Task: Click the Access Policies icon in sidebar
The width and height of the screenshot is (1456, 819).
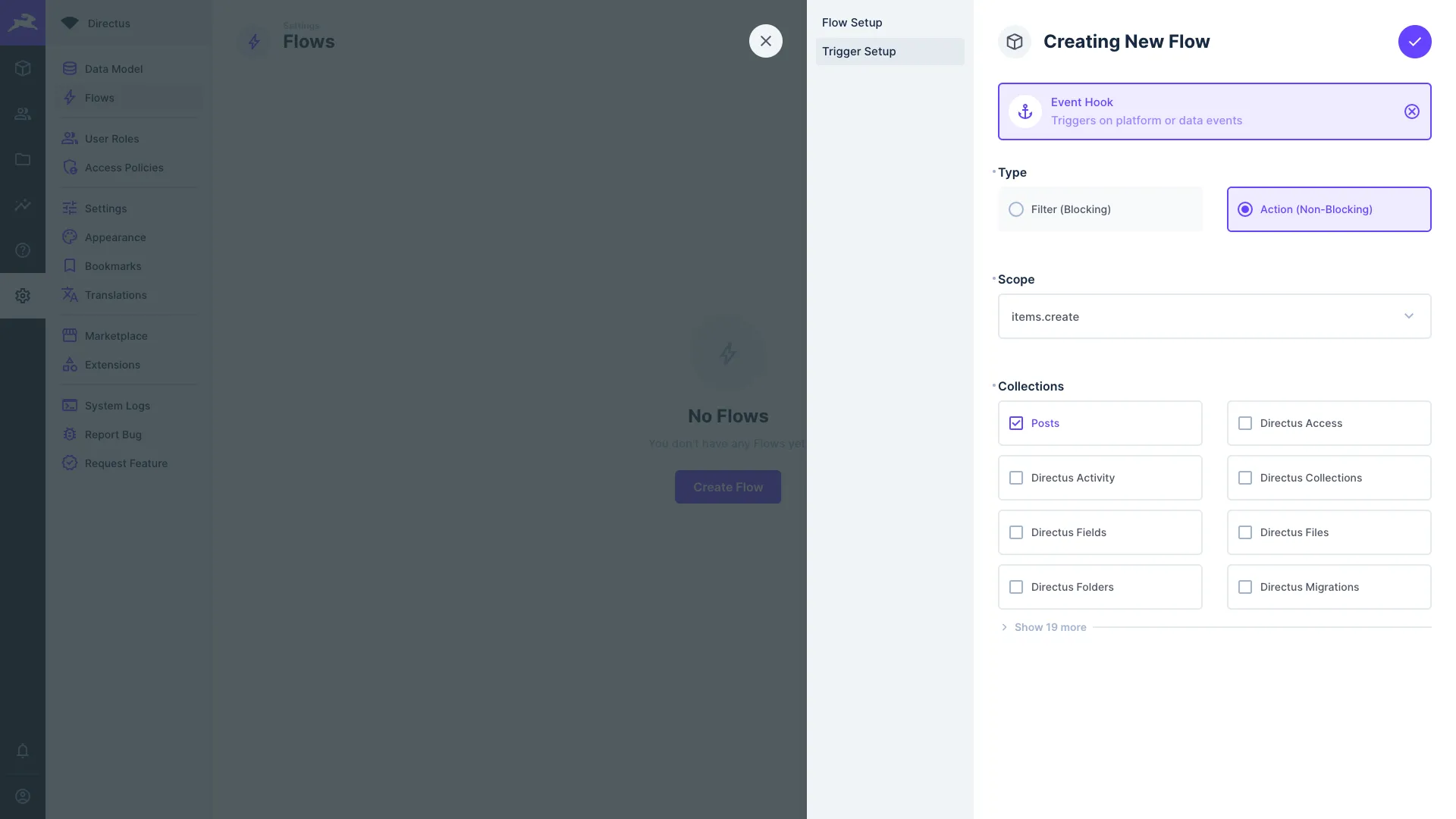Action: [x=70, y=168]
